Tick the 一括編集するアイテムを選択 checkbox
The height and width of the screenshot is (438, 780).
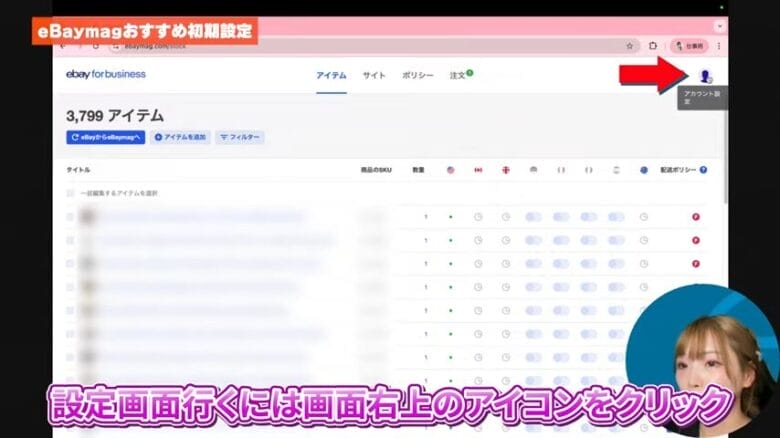(x=70, y=193)
